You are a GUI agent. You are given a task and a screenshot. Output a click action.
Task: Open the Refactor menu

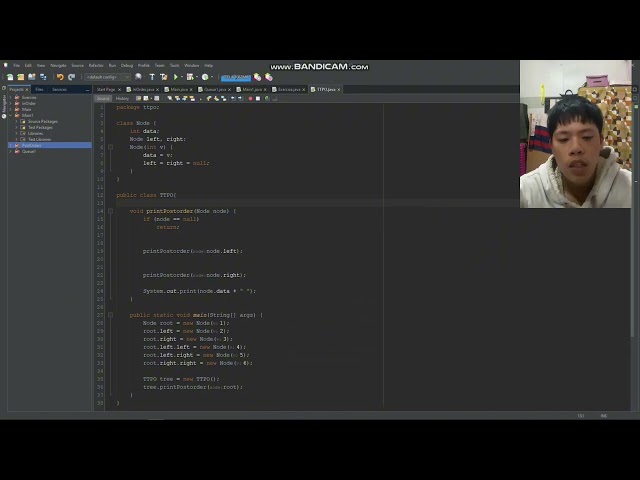pyautogui.click(x=96, y=65)
